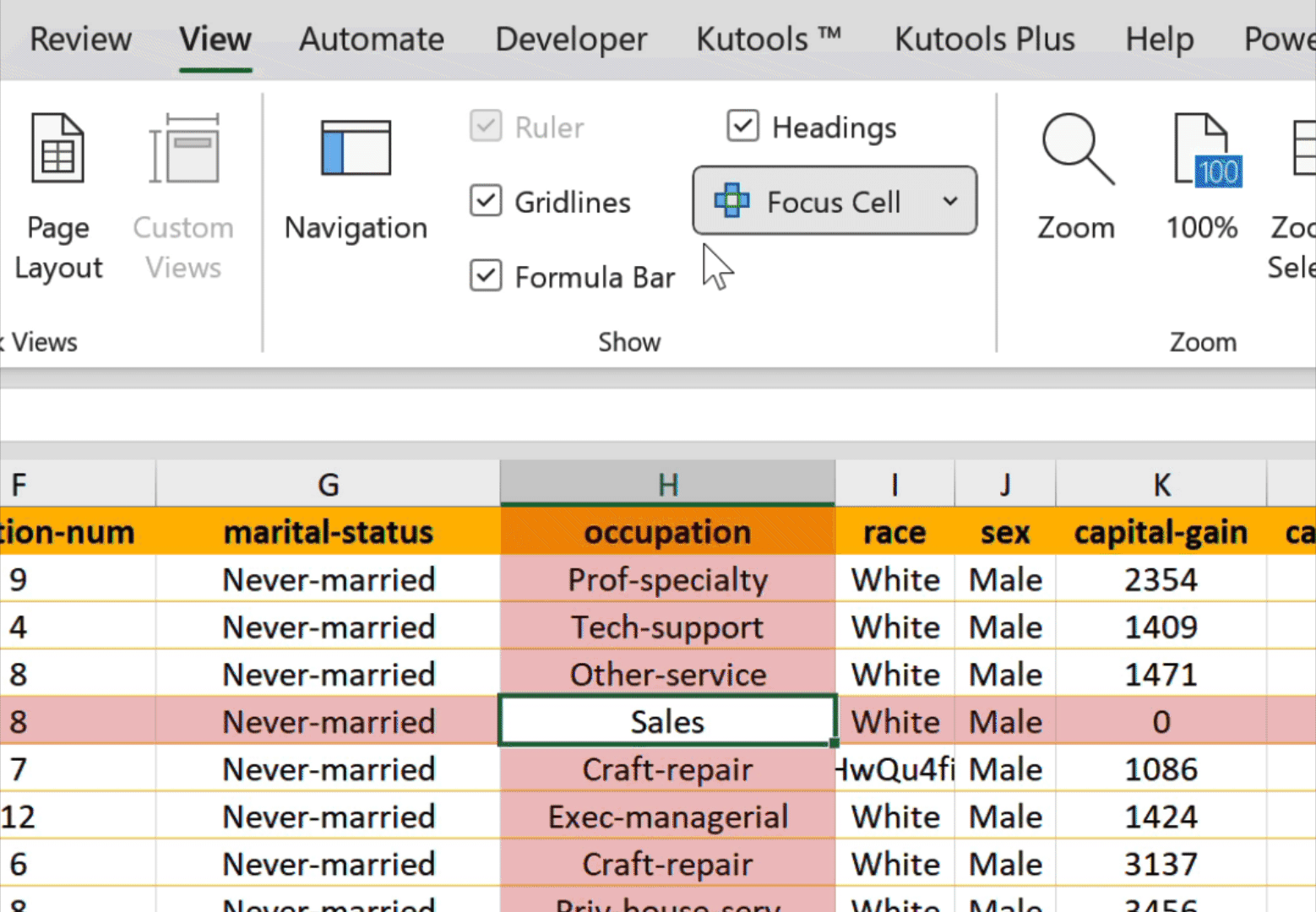Select the Sales cell
This screenshot has width=1316, height=912.
668,721
